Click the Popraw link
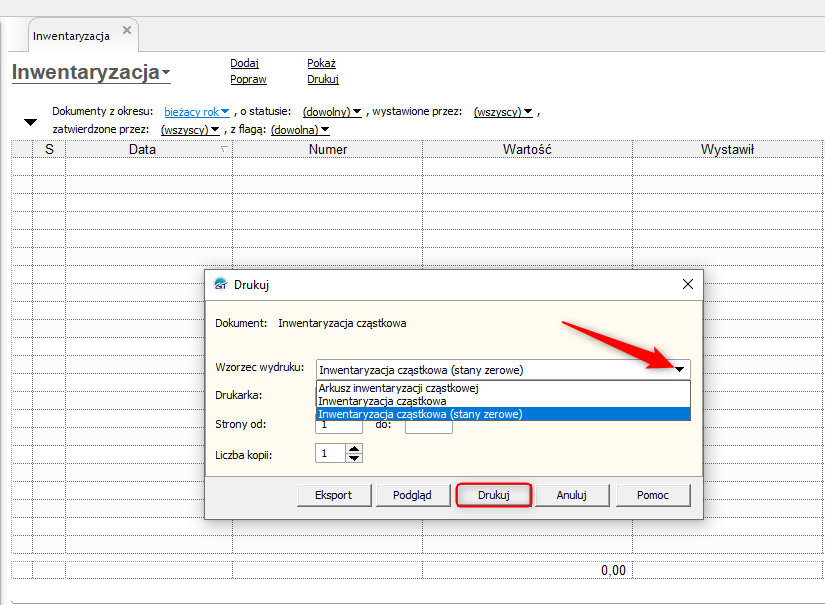Image resolution: width=825 pixels, height=605 pixels. click(x=248, y=79)
